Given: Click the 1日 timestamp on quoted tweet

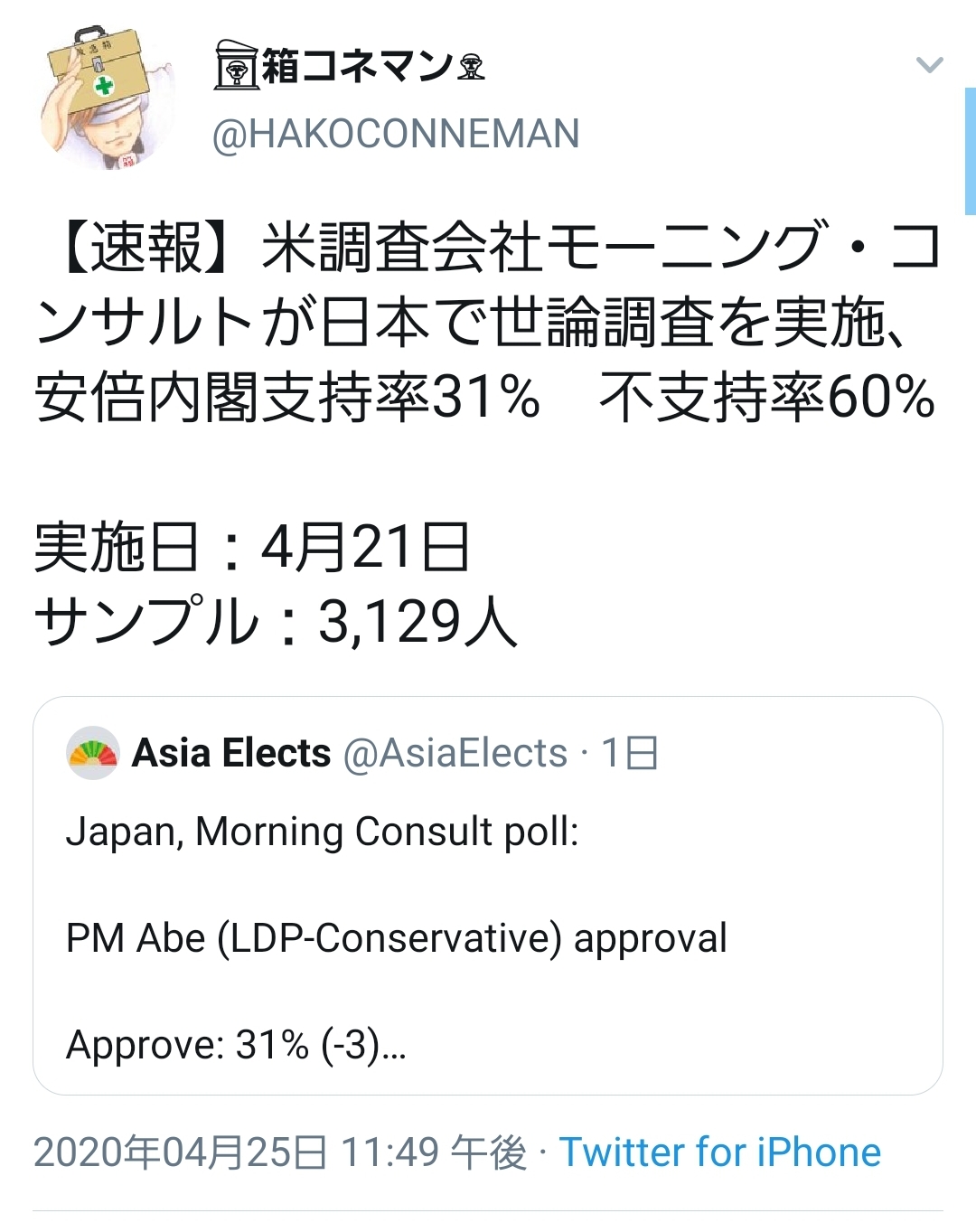Looking at the screenshot, I should pos(630,753).
